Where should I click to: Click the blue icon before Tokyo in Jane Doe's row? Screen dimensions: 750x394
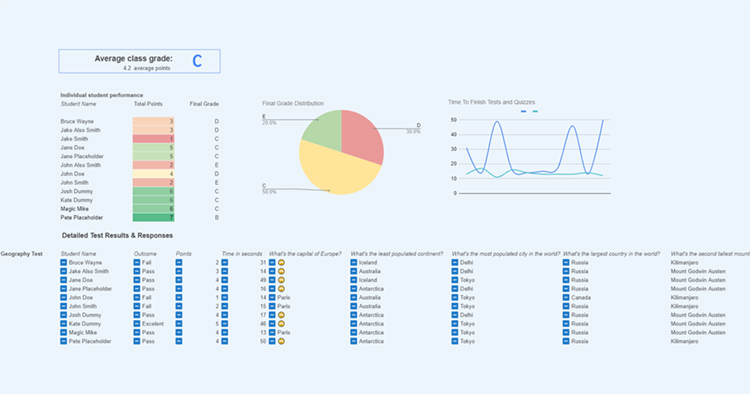(455, 280)
